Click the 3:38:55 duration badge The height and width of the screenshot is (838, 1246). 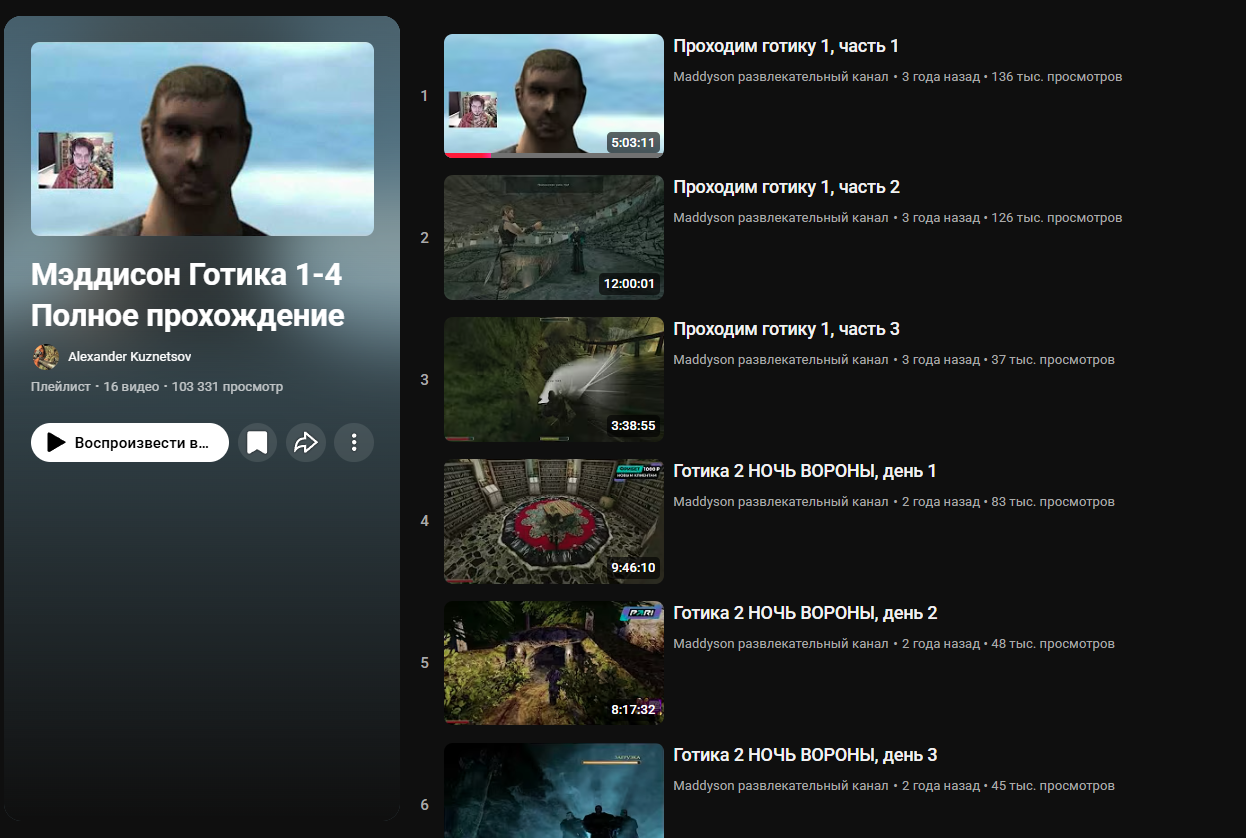[633, 426]
